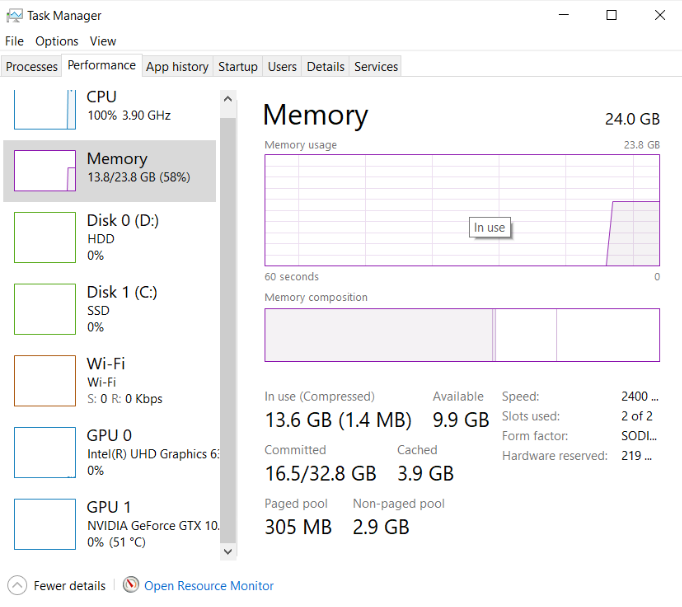The width and height of the screenshot is (682, 607).
Task: Switch to the Processes tab
Action: click(x=31, y=67)
